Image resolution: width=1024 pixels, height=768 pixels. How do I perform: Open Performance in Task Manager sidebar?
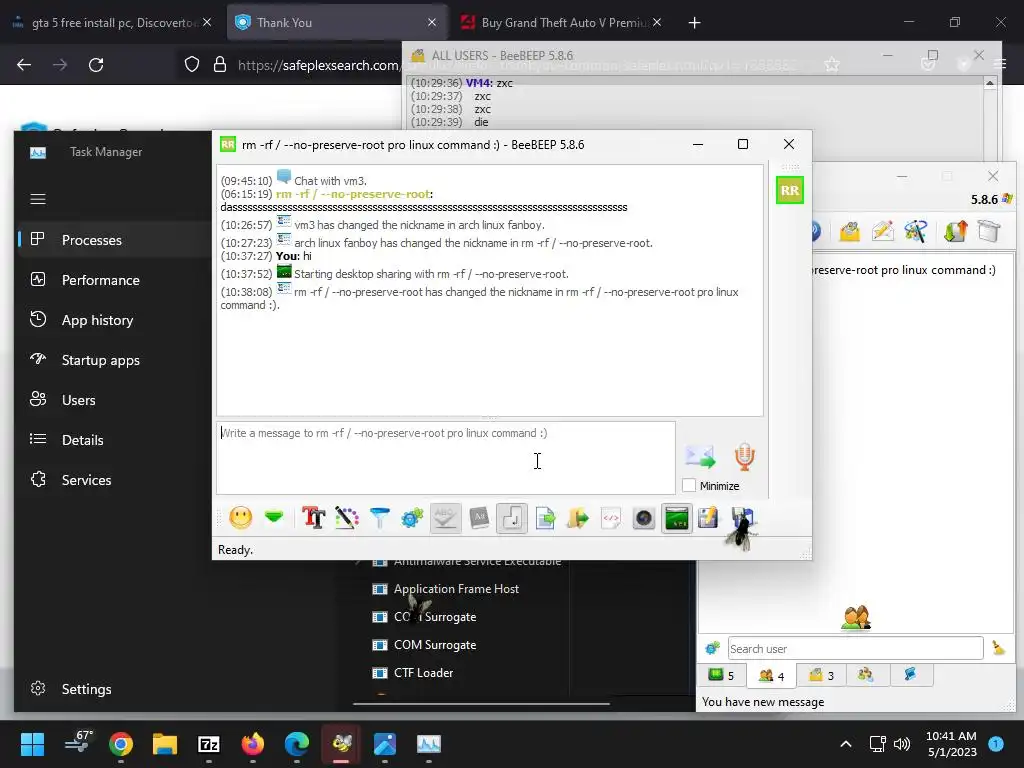[115, 280]
